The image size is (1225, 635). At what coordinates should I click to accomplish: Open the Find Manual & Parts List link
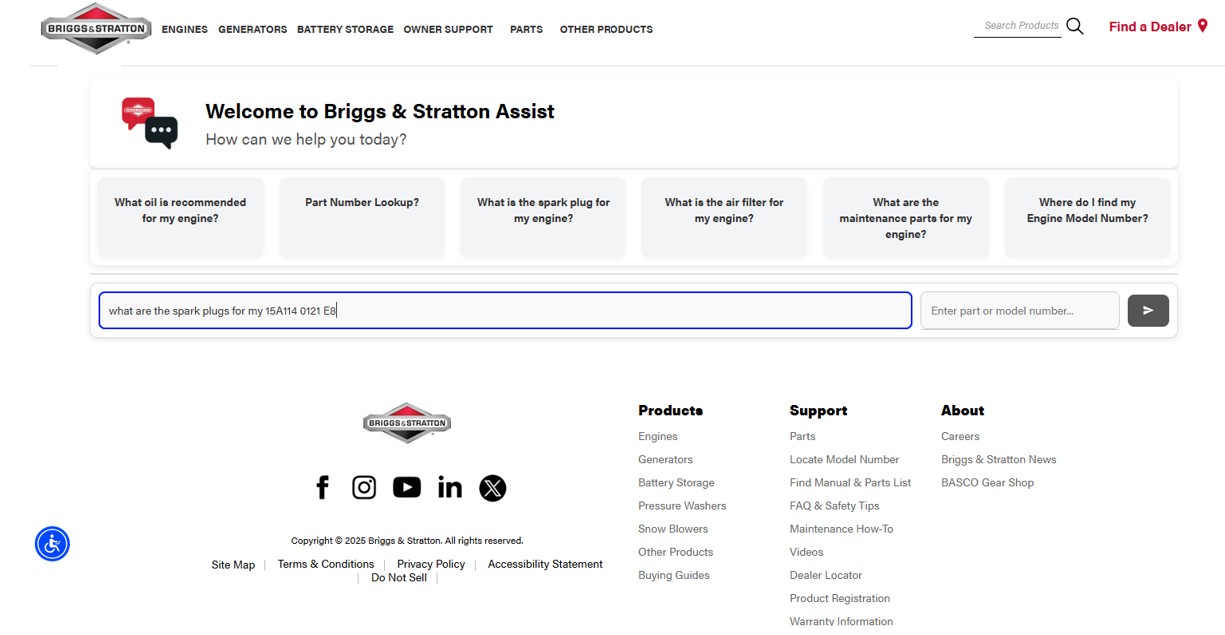coord(850,482)
